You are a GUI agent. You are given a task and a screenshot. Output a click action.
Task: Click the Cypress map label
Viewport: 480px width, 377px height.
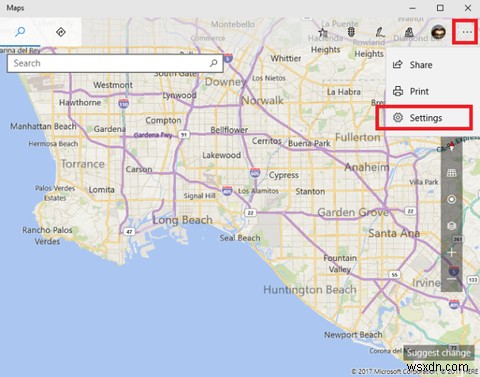pos(284,175)
